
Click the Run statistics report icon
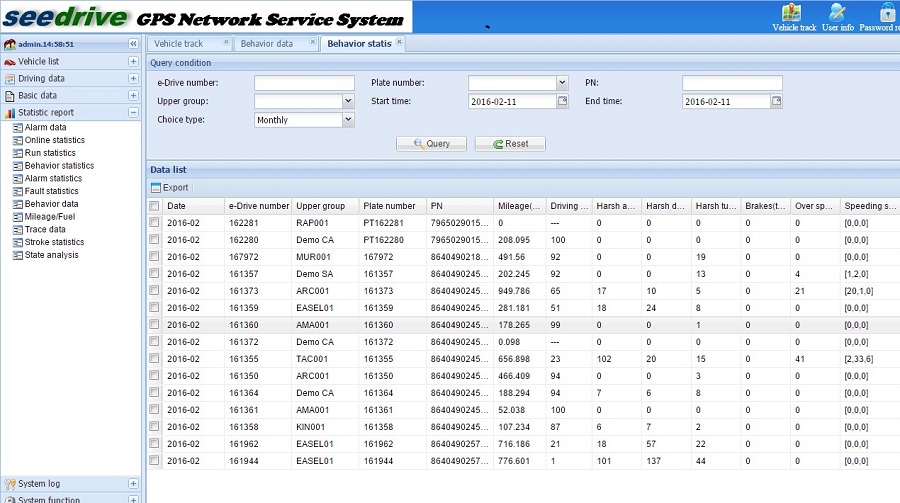click(x=17, y=153)
